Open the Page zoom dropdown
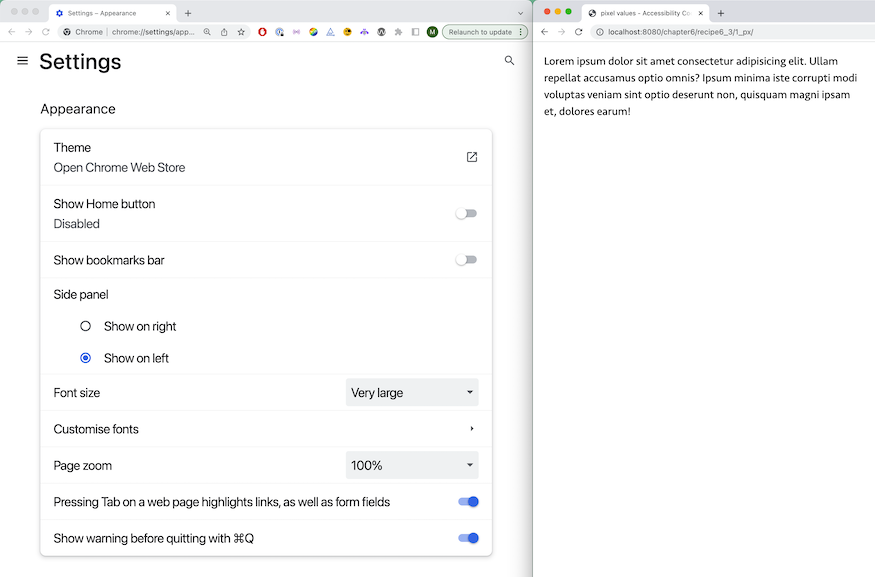 (412, 465)
